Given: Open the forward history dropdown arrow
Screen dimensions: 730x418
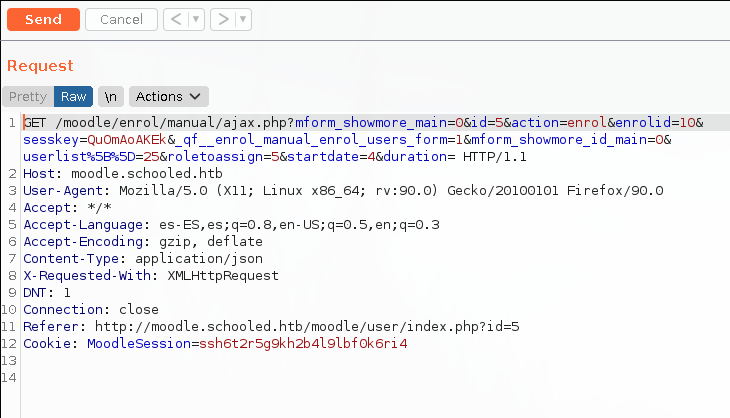Looking at the screenshot, I should tap(243, 19).
